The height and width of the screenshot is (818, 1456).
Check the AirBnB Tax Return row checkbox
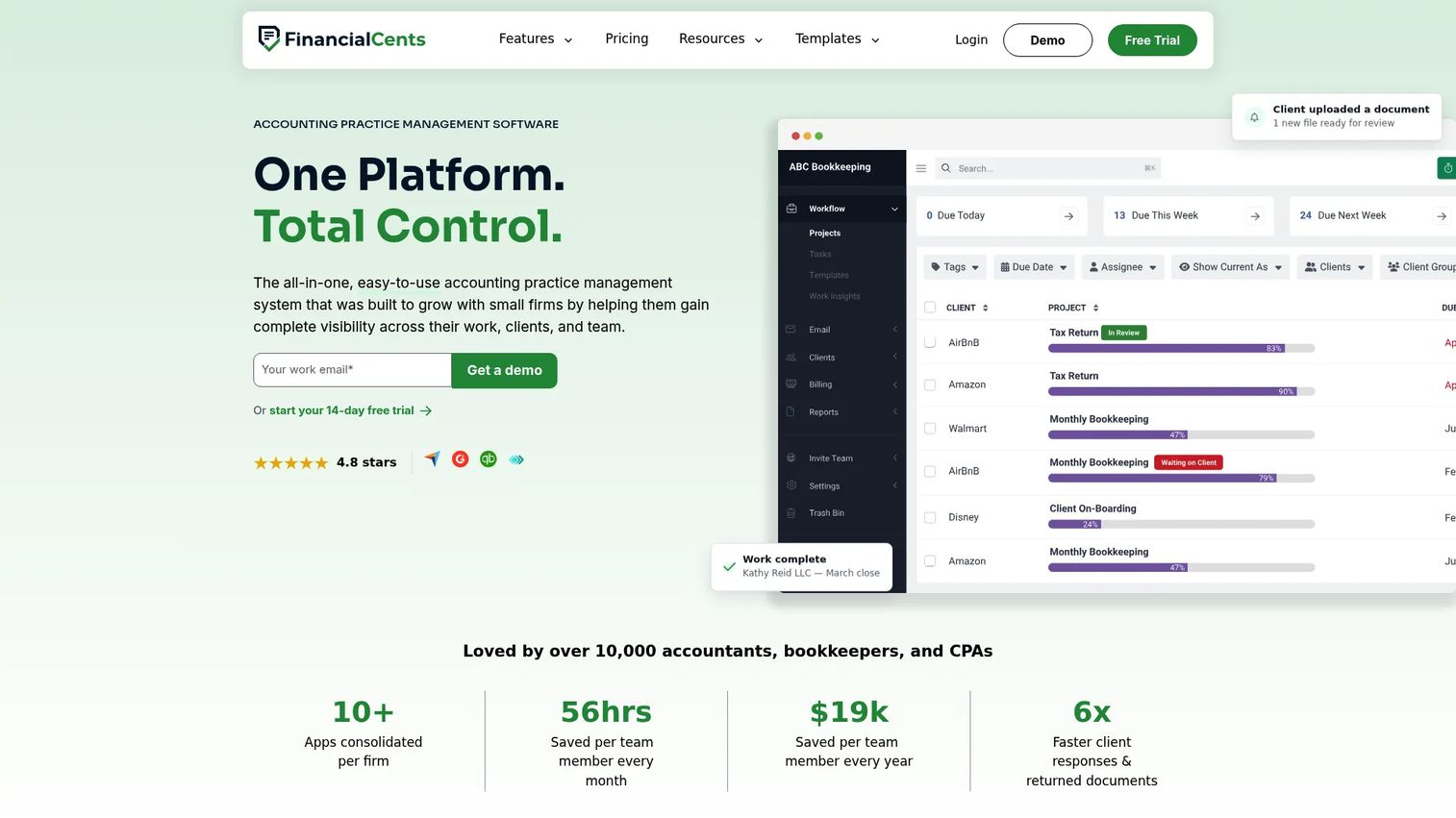[x=930, y=342]
